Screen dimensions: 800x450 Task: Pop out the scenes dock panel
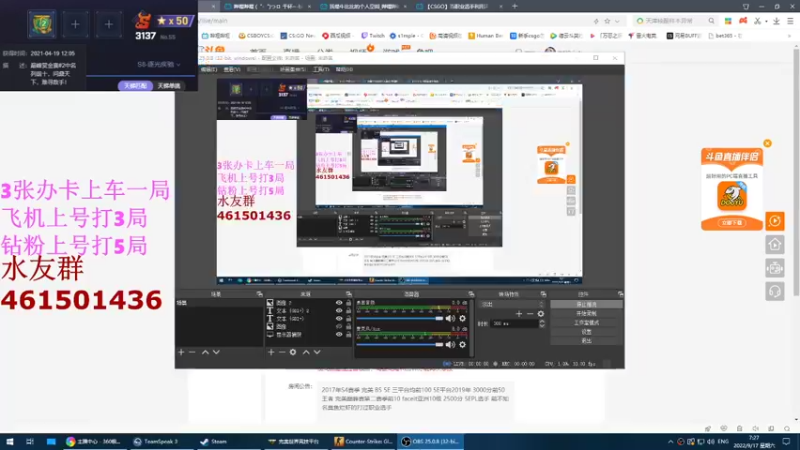click(260, 294)
